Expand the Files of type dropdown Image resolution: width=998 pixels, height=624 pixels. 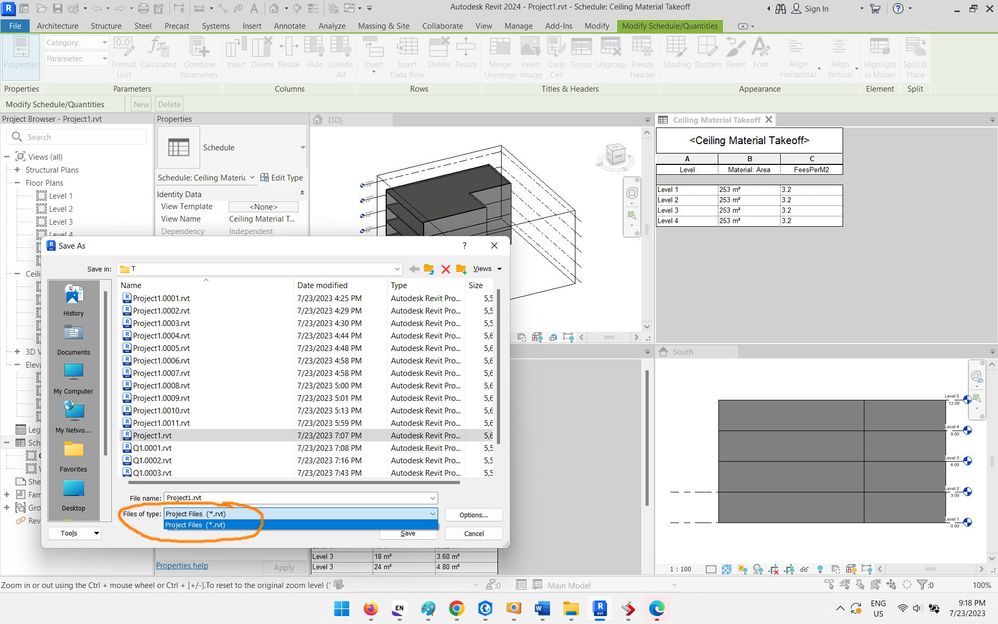431,513
